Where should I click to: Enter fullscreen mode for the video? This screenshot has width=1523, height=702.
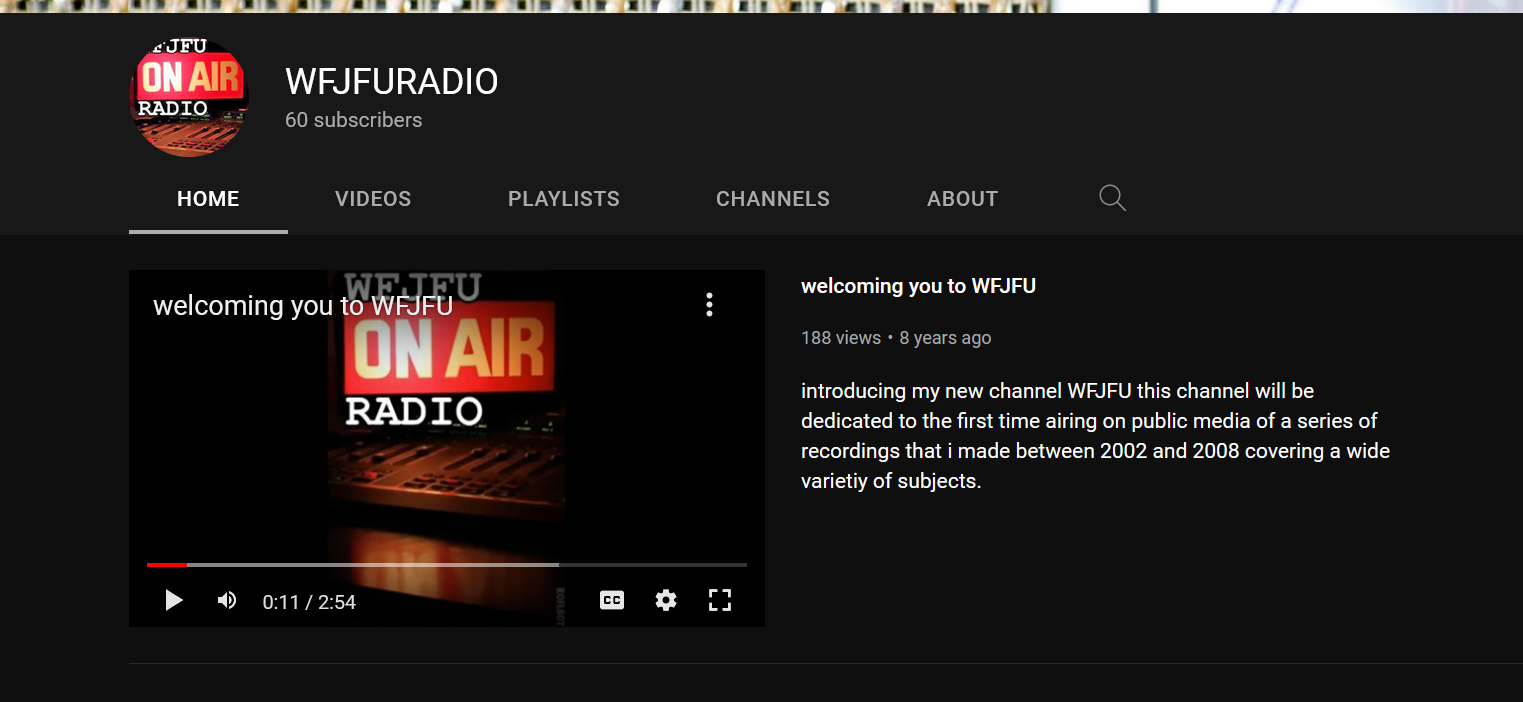[x=720, y=600]
